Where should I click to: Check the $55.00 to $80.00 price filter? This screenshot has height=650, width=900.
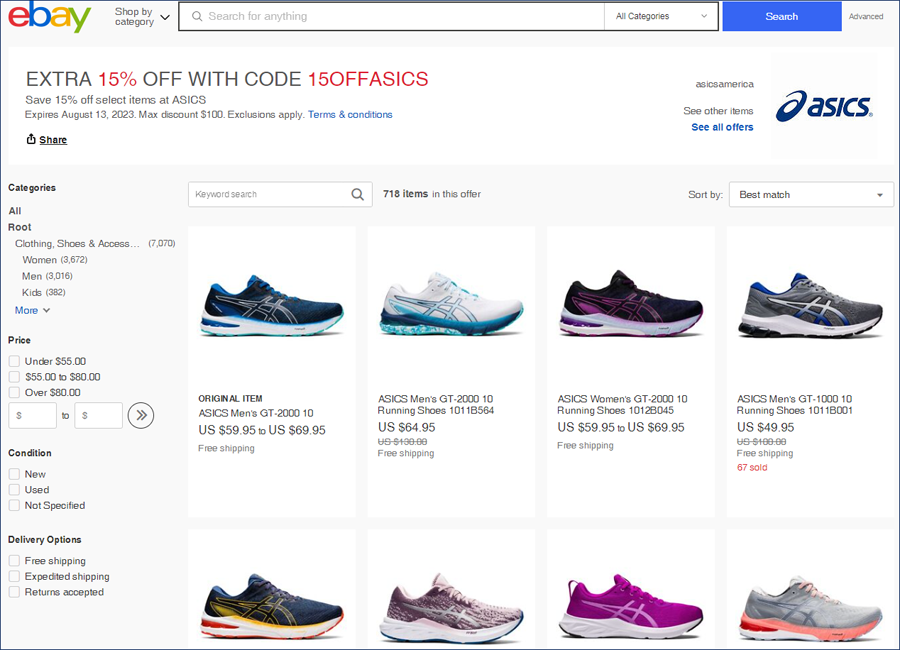[x=14, y=377]
